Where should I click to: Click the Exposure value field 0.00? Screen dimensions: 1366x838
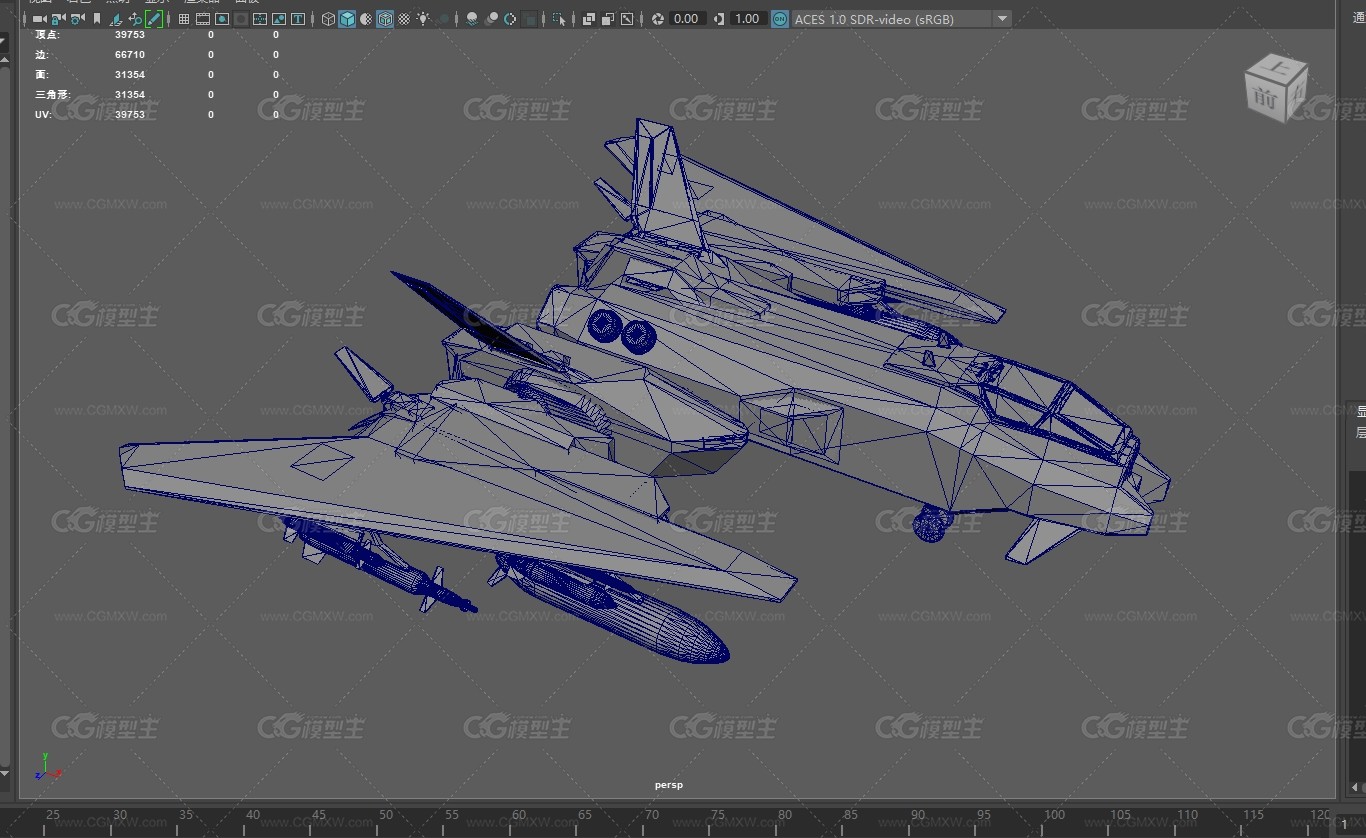[687, 19]
